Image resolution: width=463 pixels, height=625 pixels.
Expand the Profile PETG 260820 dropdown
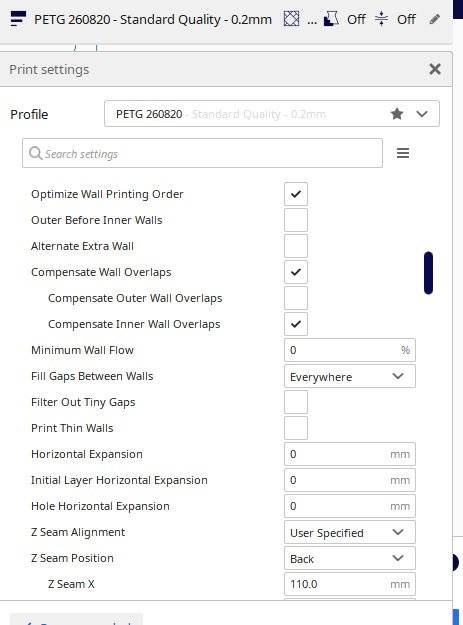272,114
